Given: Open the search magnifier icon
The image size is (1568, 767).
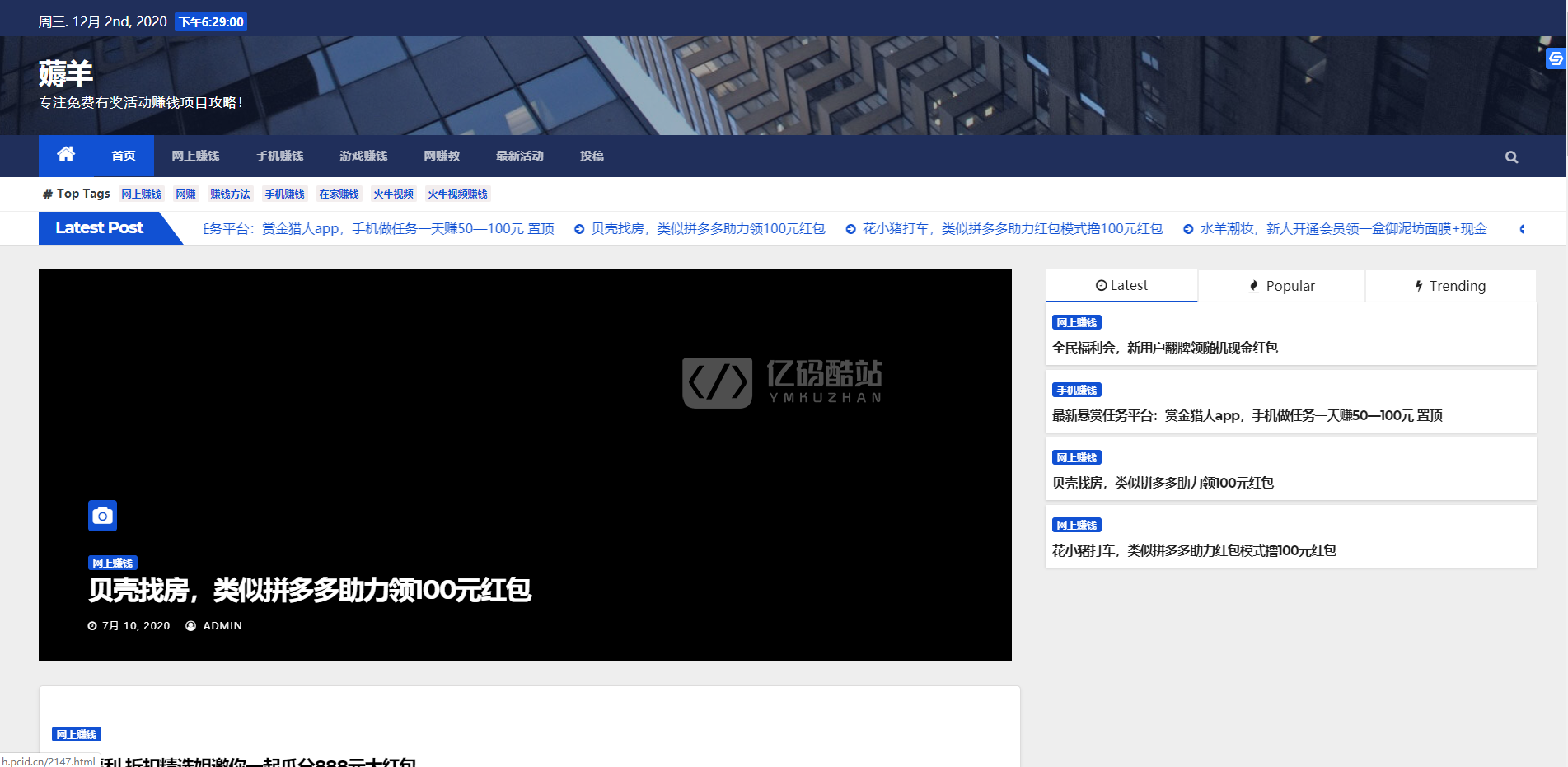Looking at the screenshot, I should point(1511,157).
